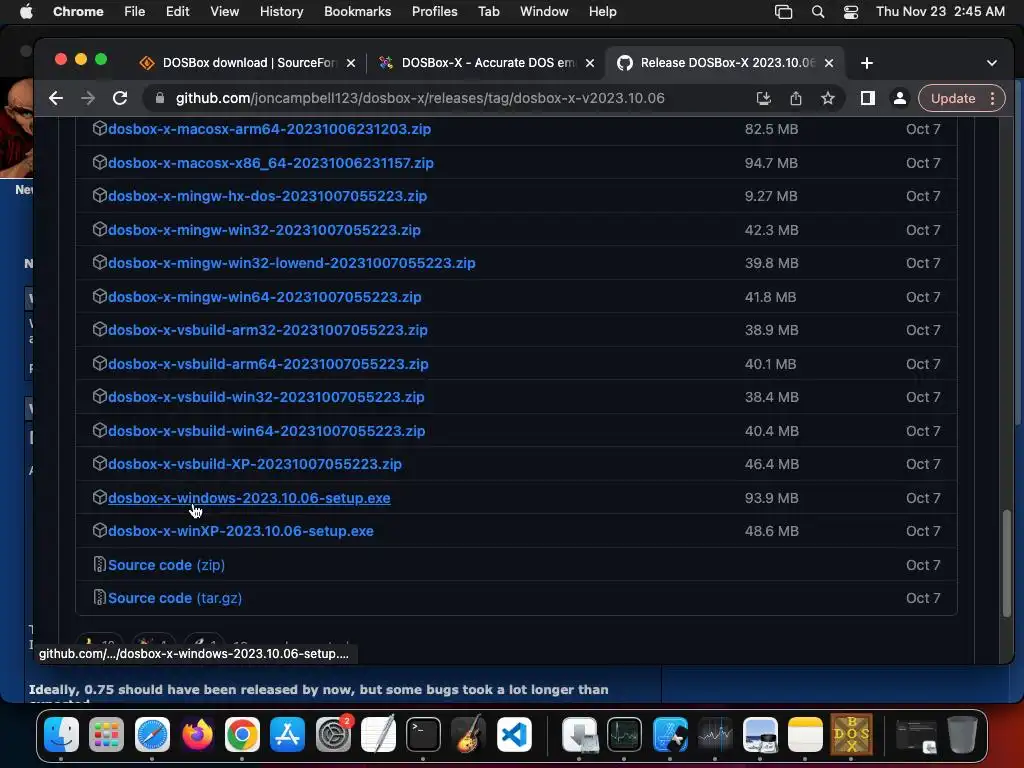Image resolution: width=1024 pixels, height=768 pixels.
Task: Open System Settings from the Dock
Action: 334,735
